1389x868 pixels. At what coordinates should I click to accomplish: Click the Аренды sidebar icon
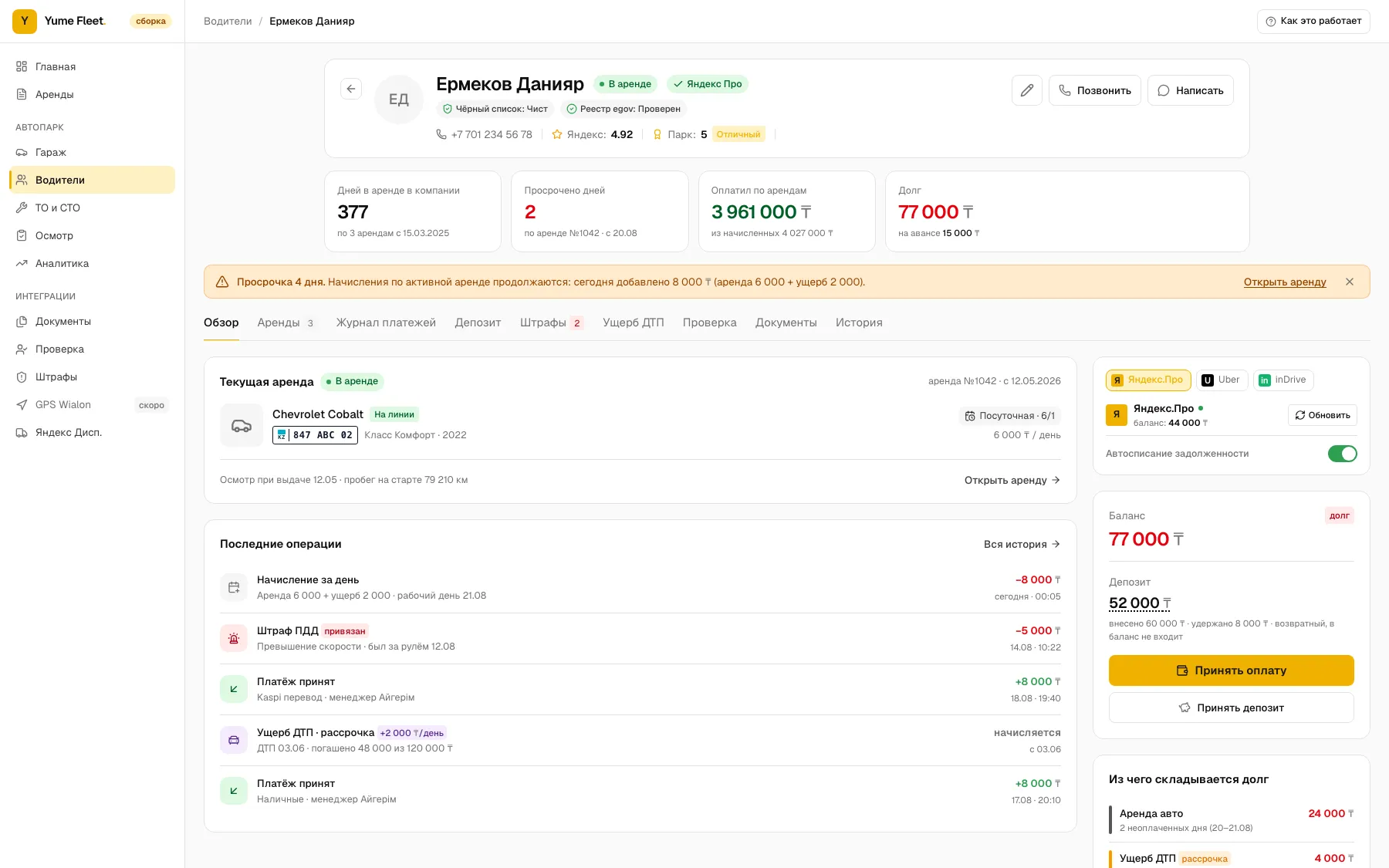[x=22, y=94]
